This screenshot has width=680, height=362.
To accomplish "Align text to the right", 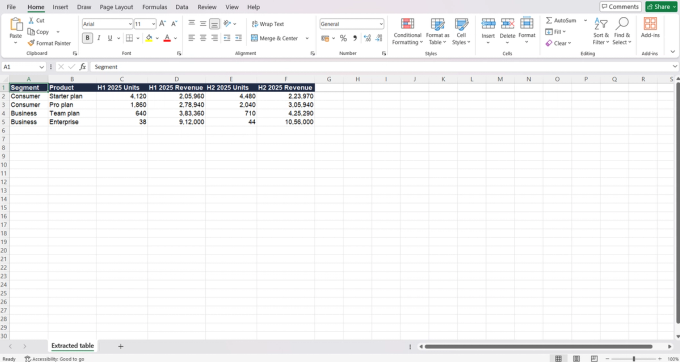I will (x=214, y=38).
